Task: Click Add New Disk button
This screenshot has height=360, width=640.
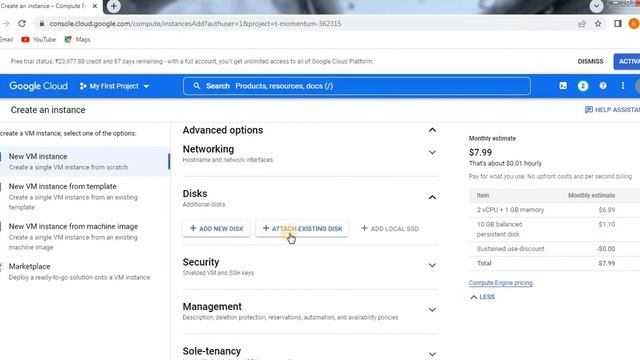Action: [x=216, y=229]
